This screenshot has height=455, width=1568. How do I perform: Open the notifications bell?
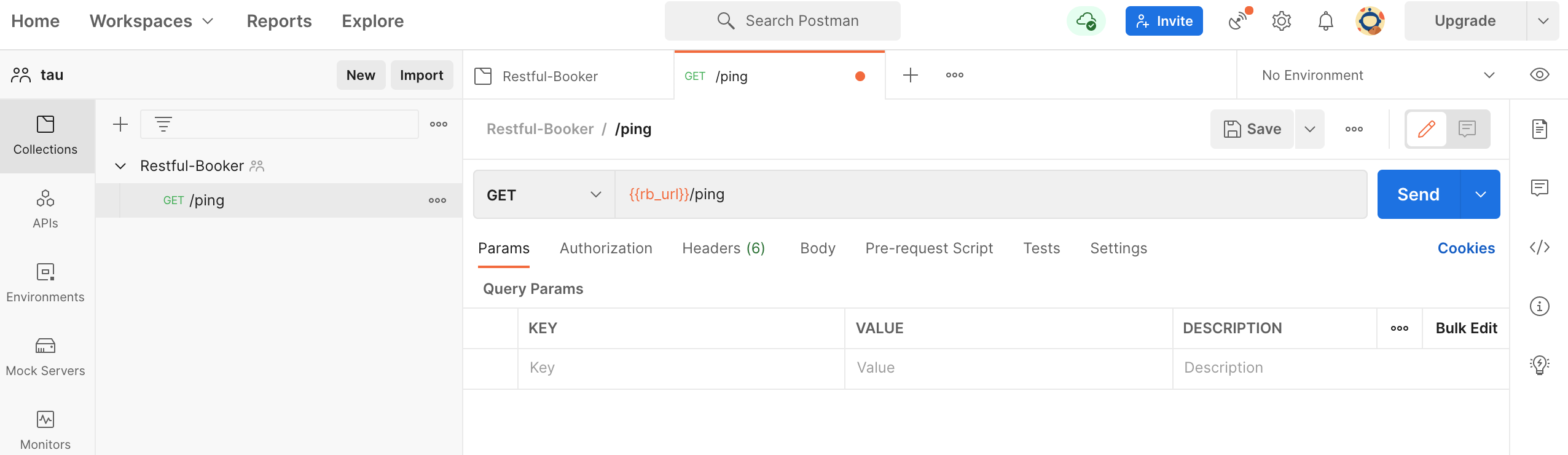pyautogui.click(x=1326, y=21)
